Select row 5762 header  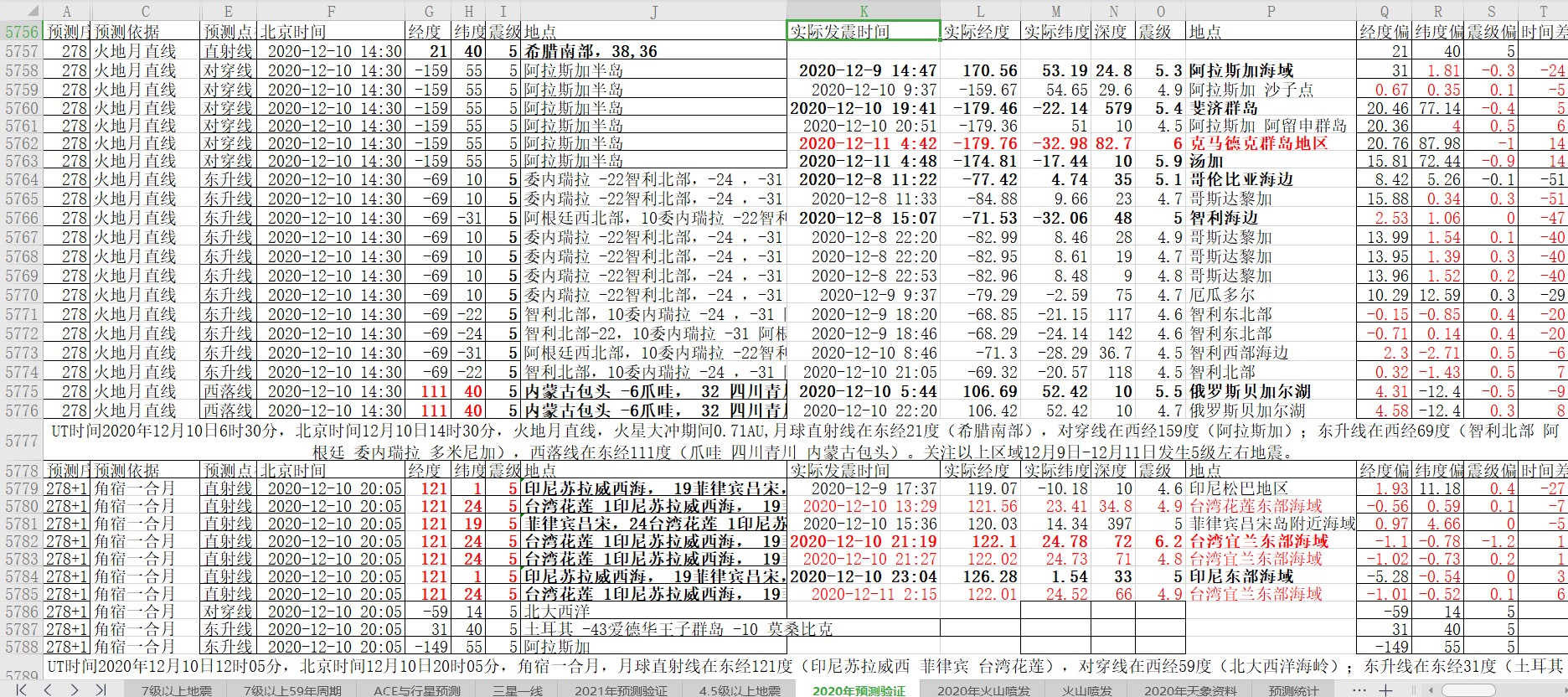pos(21,143)
